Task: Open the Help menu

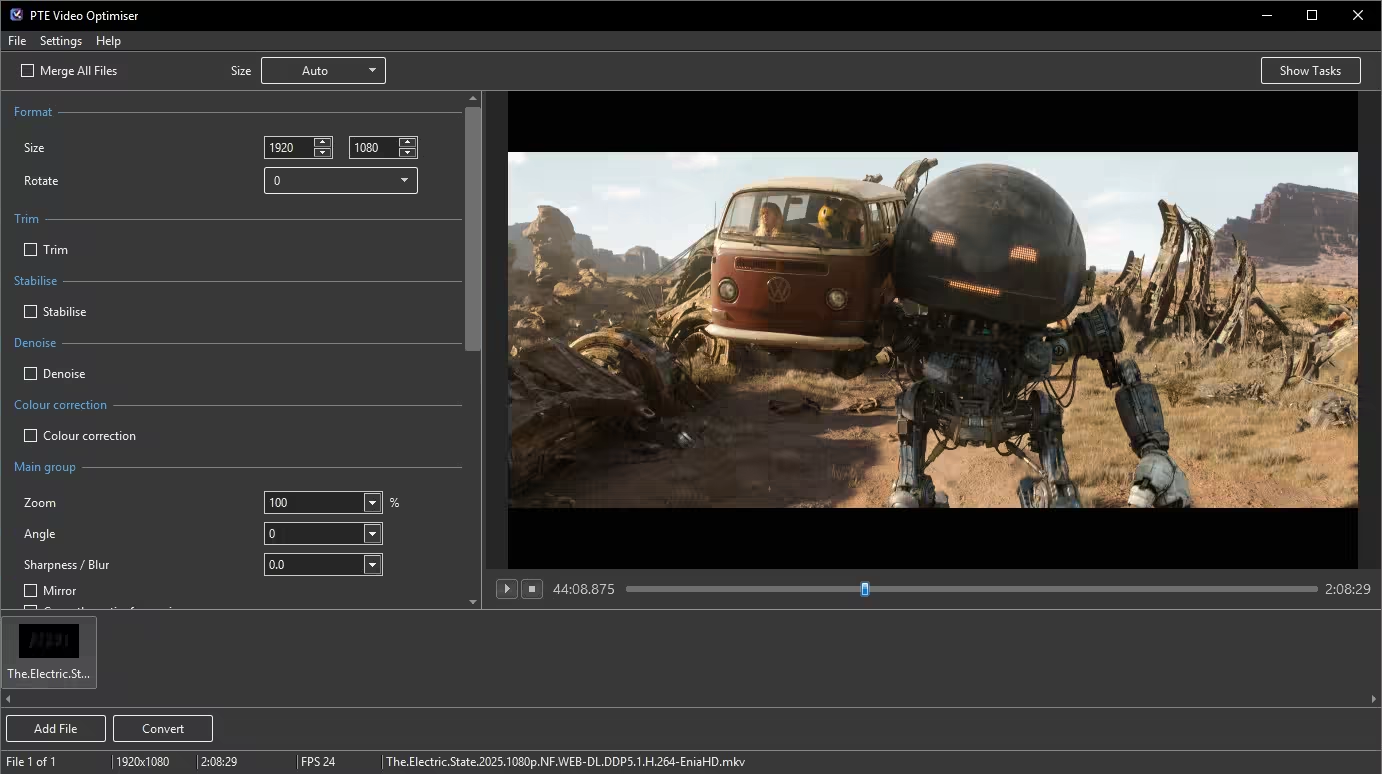Action: coord(108,41)
